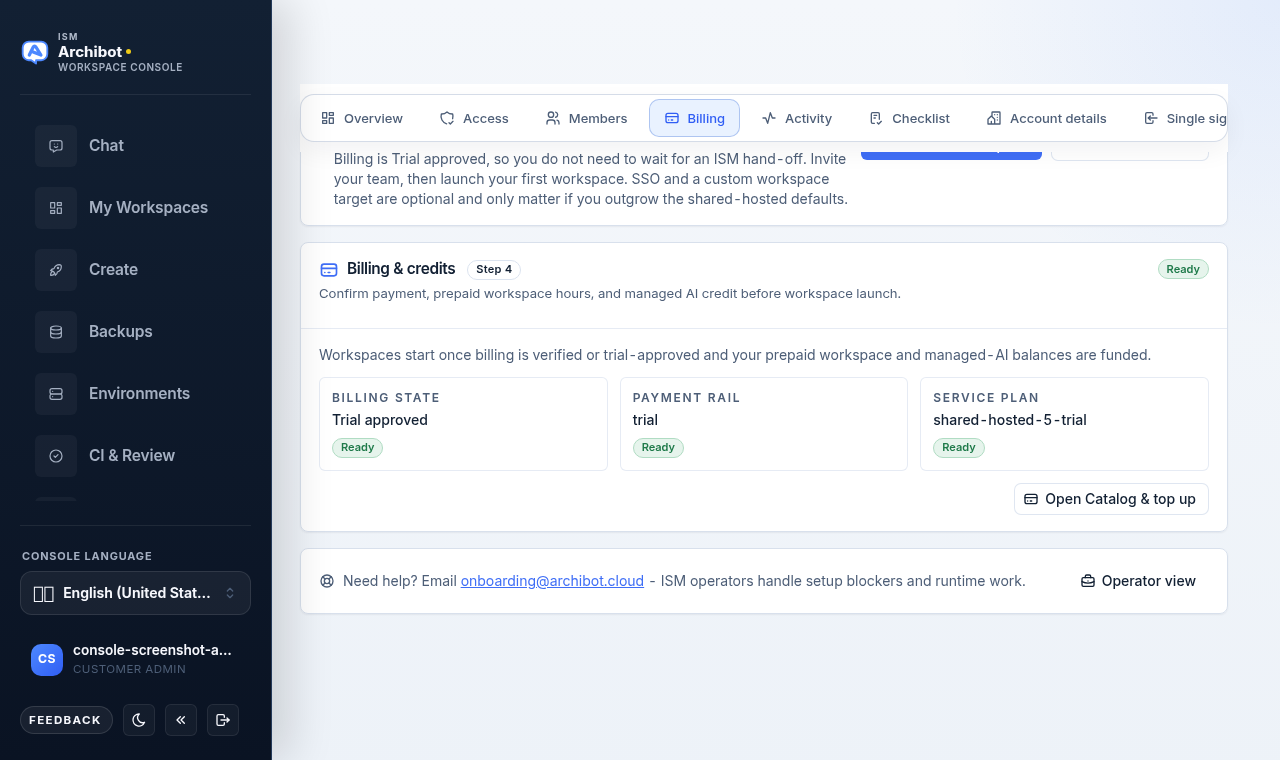The image size is (1280, 760).
Task: Click the payment rail value trial
Action: point(645,420)
